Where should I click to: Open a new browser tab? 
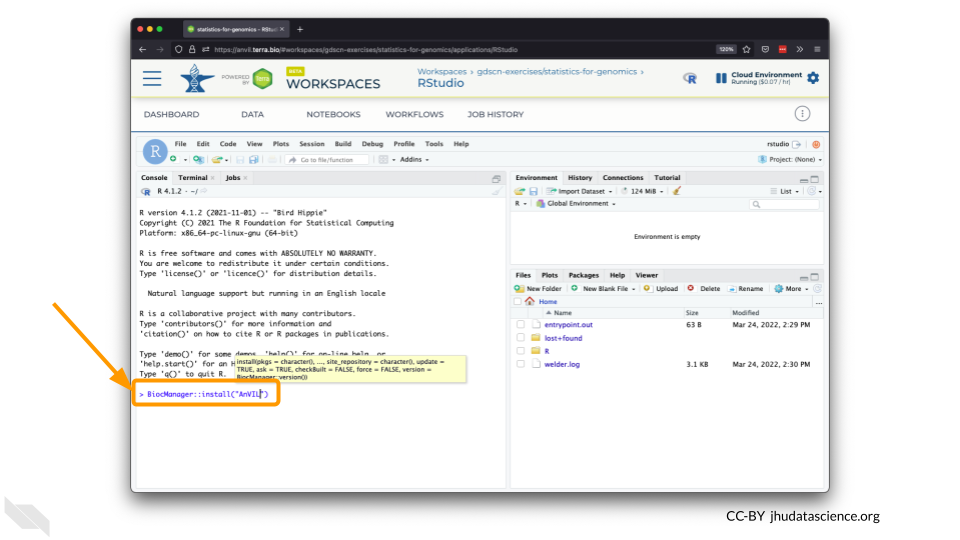point(300,29)
